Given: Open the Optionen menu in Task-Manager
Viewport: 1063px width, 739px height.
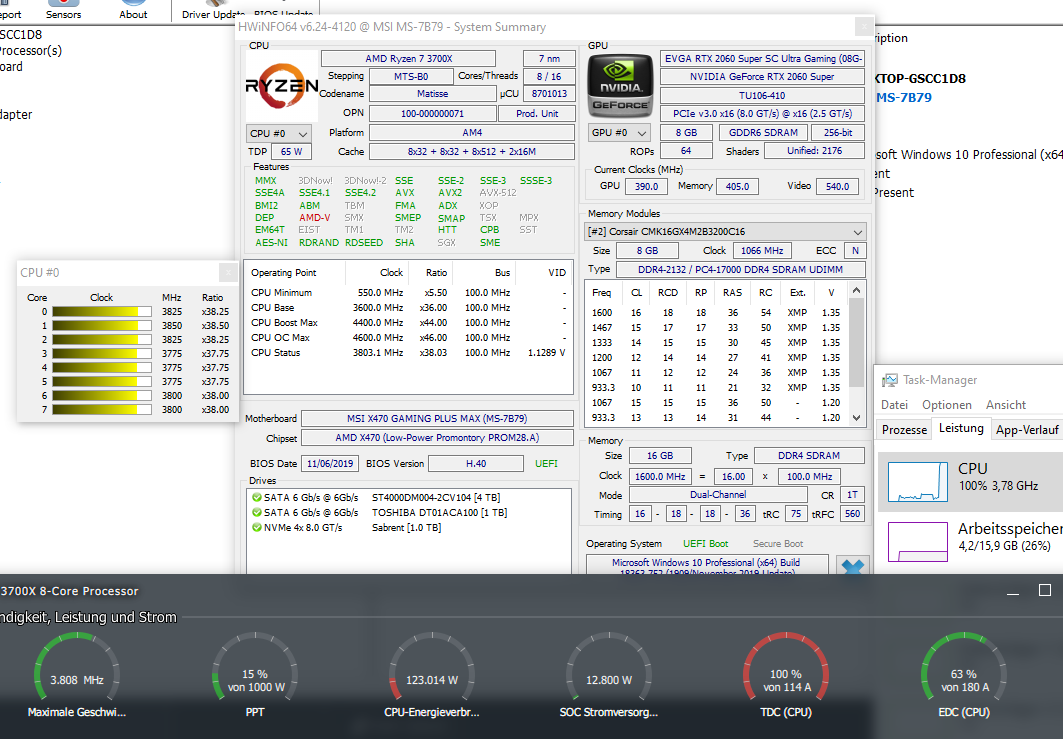Looking at the screenshot, I should pyautogui.click(x=947, y=404).
